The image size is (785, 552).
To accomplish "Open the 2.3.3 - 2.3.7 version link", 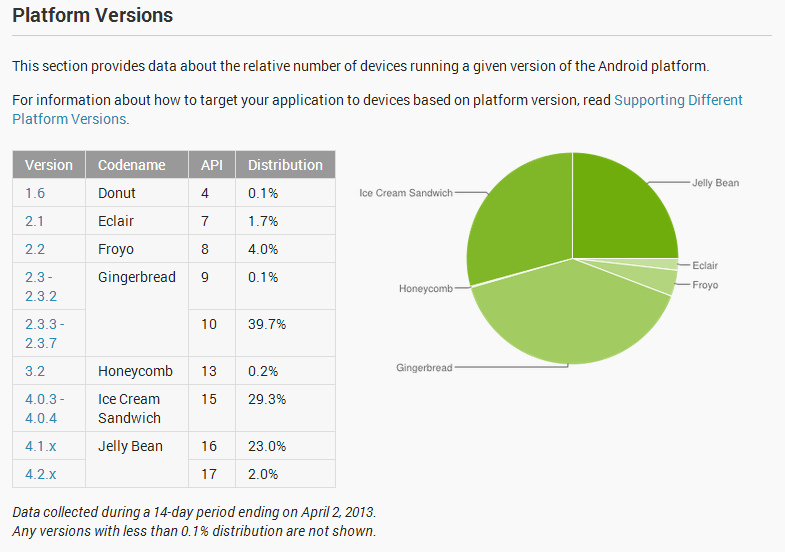I will click(x=44, y=333).
